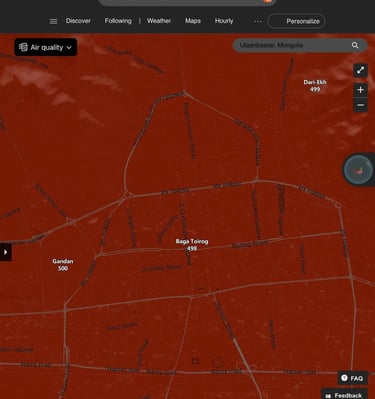Viewport: 375px width, 399px height.
Task: Switch to the Following tab
Action: click(118, 21)
